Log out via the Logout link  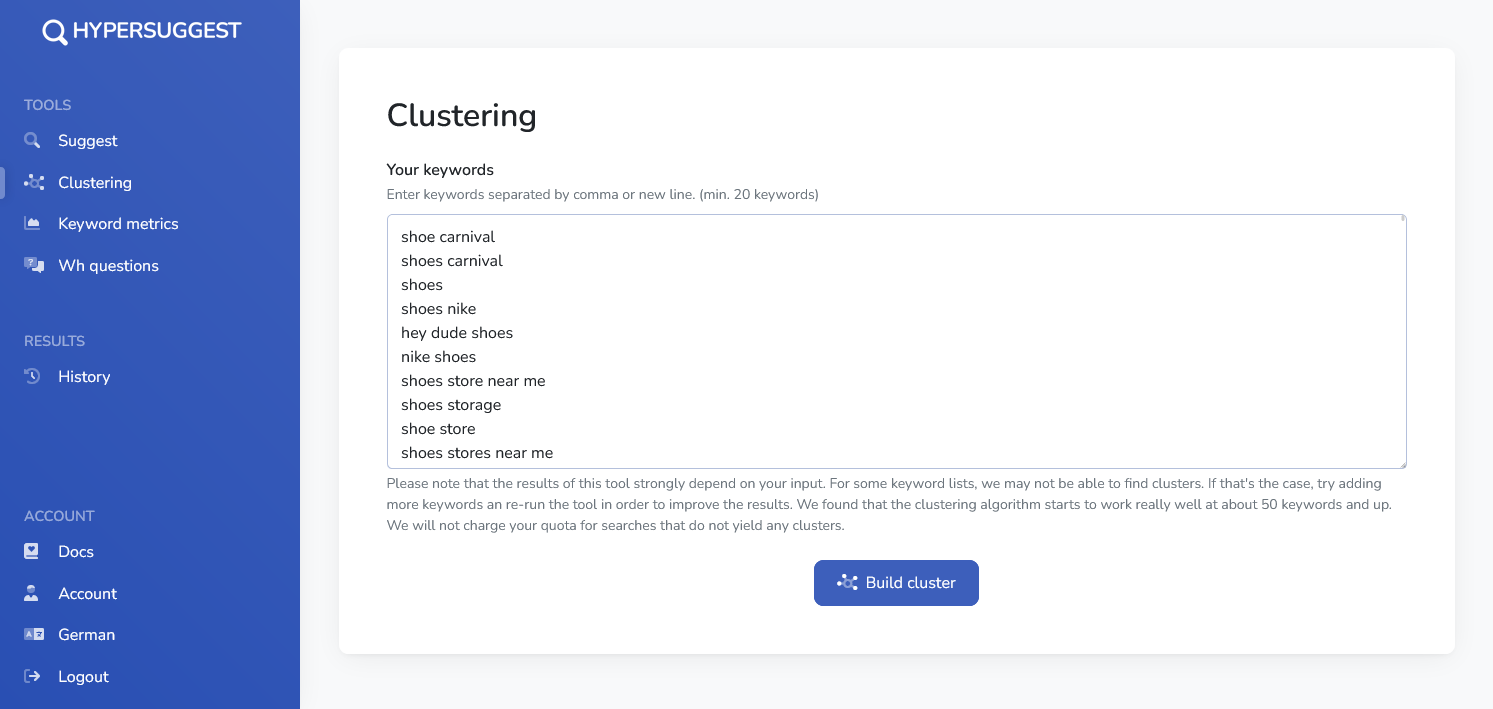tap(83, 676)
